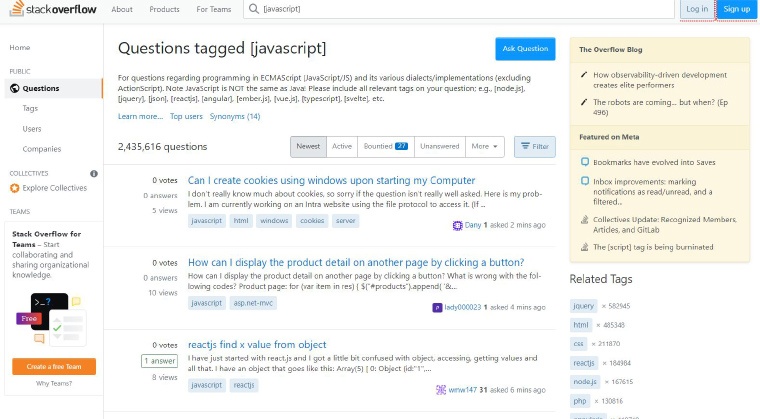760x419 pixels.
Task: Click the Ask Question button
Action: [525, 48]
